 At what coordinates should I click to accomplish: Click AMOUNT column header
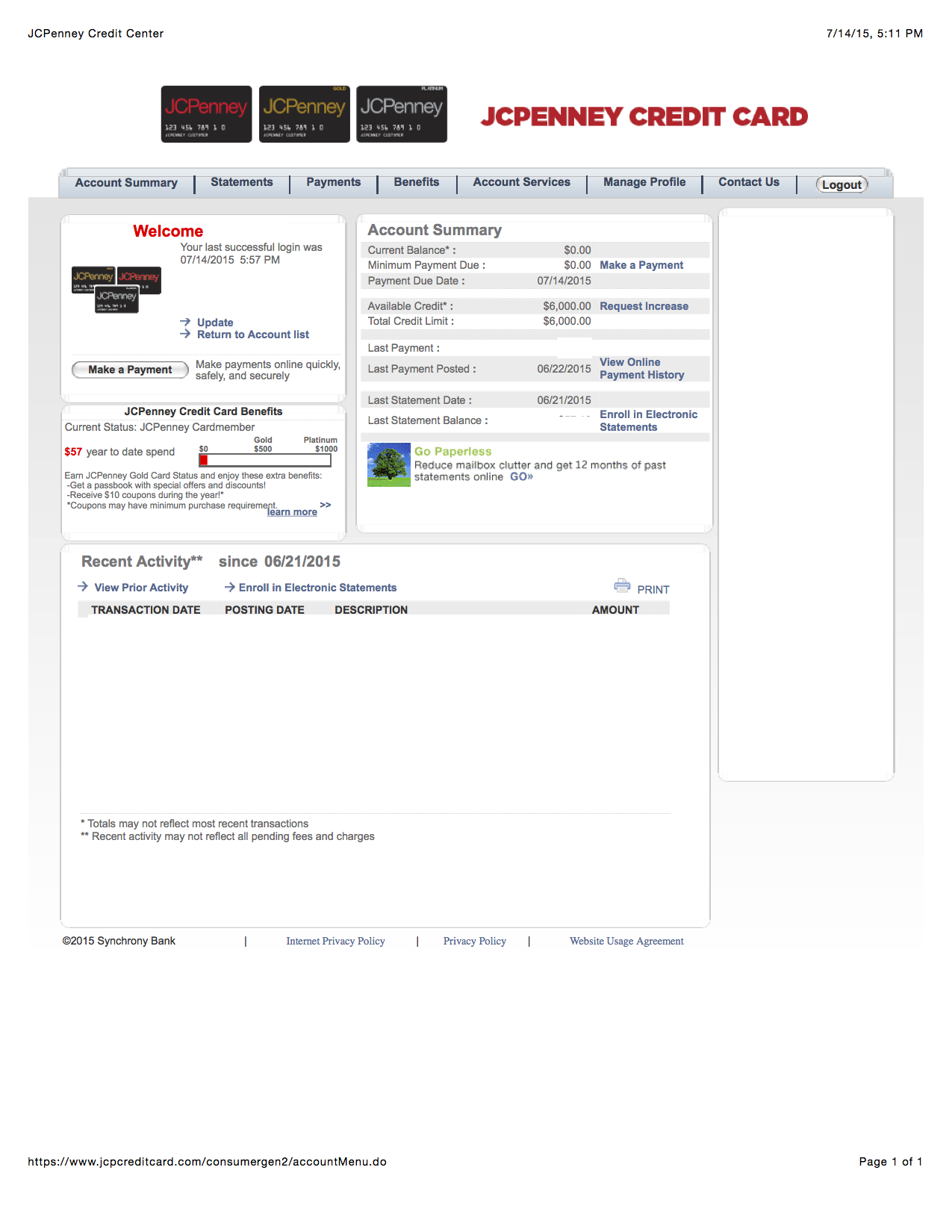(615, 610)
